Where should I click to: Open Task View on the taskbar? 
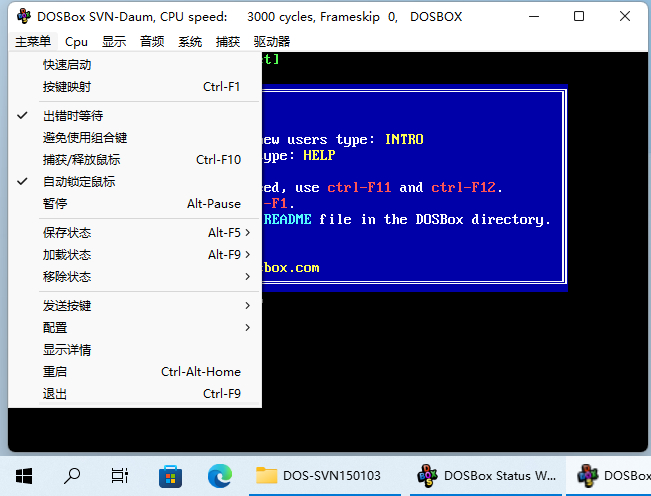[x=120, y=476]
